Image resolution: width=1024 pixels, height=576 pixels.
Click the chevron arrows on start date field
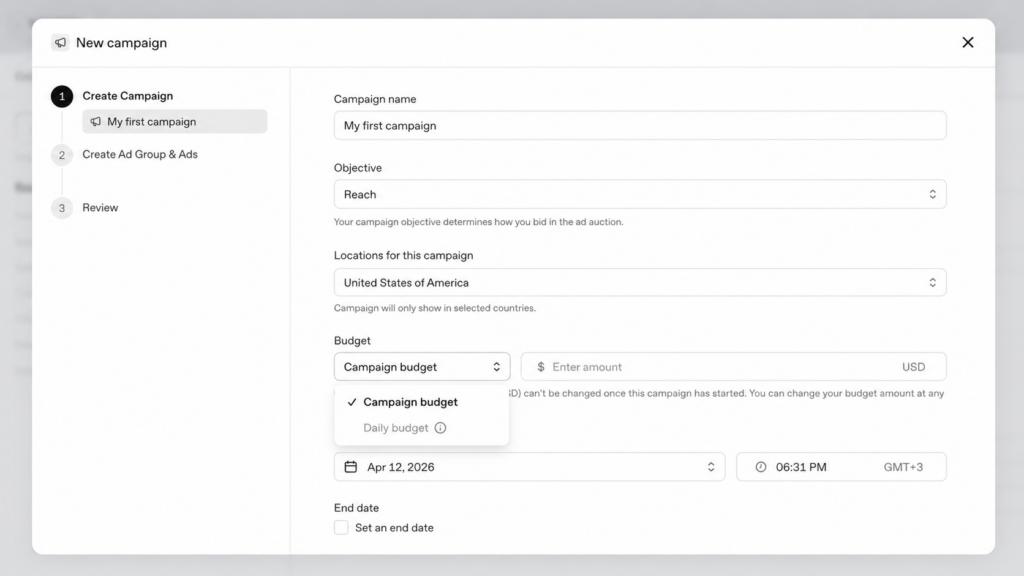click(711, 467)
